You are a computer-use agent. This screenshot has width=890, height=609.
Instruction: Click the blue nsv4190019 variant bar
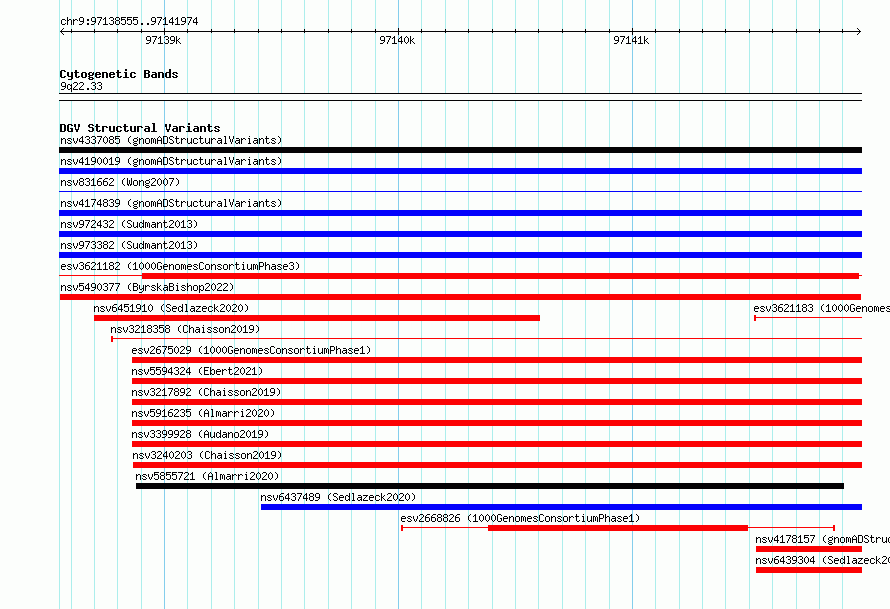(460, 171)
